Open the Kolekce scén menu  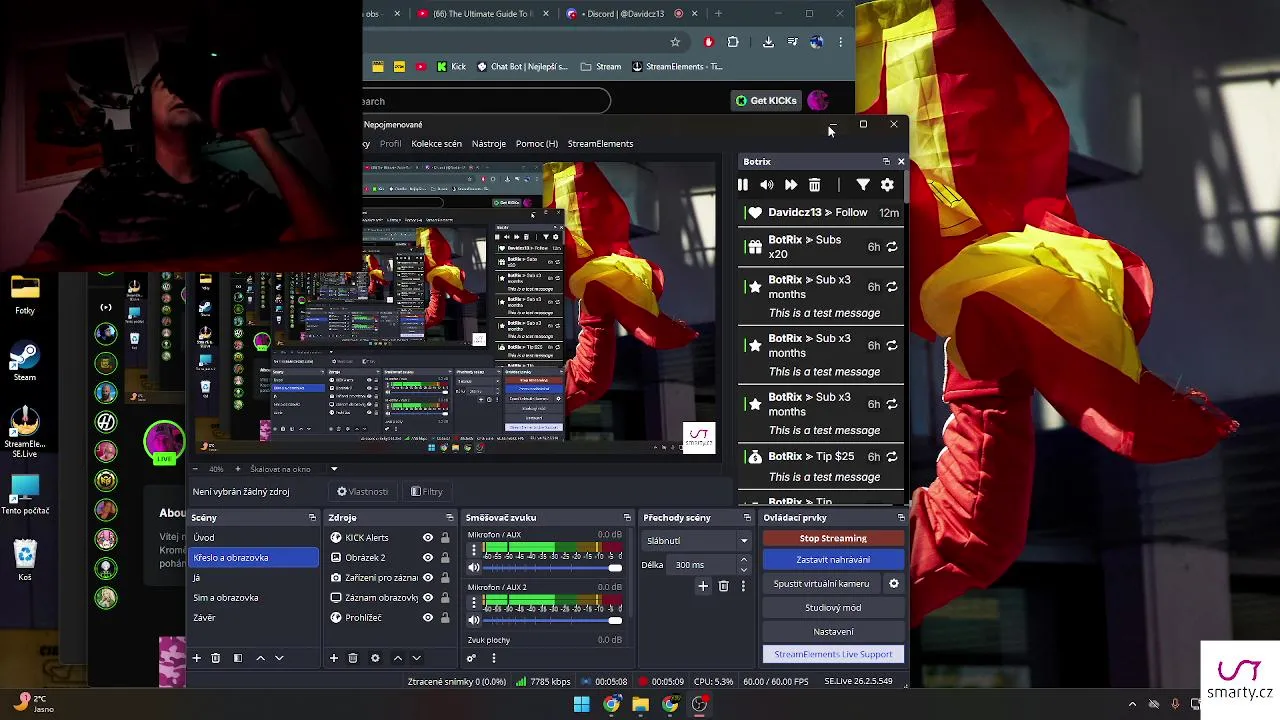tap(436, 144)
